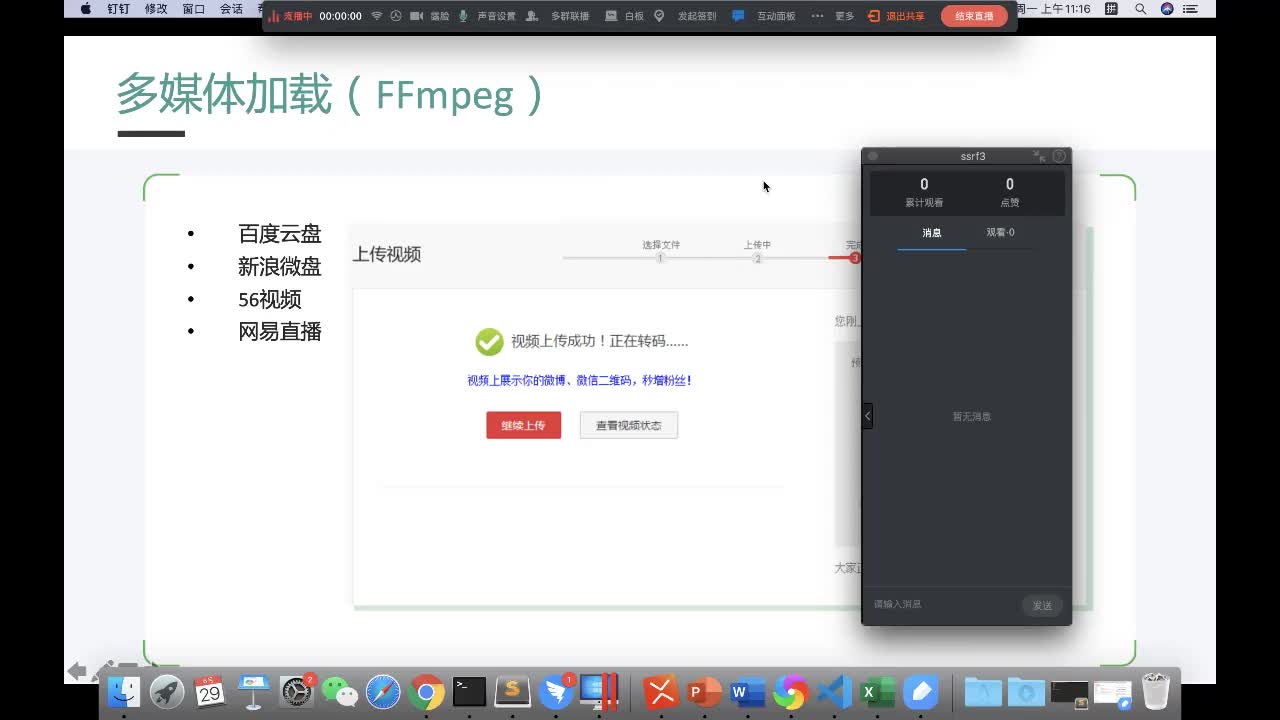
Task: Open DingTalk from the Dock
Action: (556, 692)
